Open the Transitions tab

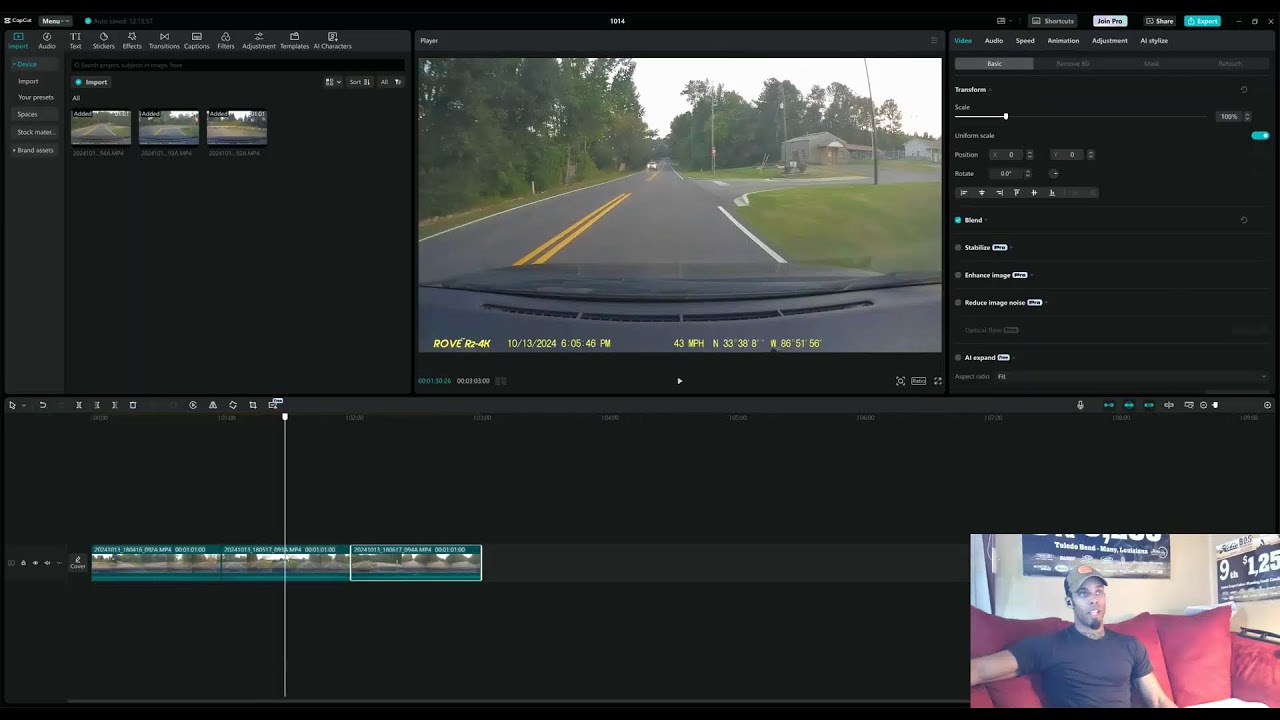[x=164, y=40]
